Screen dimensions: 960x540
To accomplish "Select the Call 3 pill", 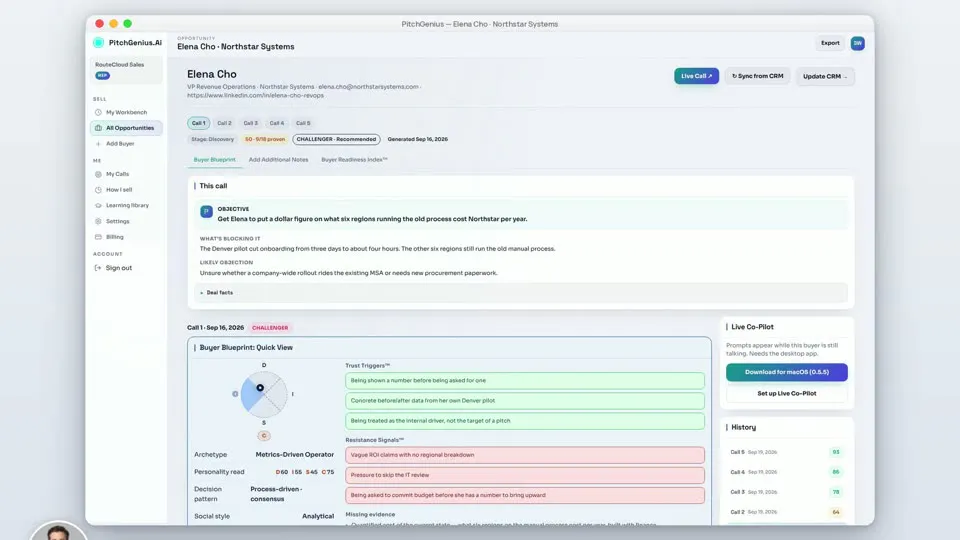I will tap(250, 123).
